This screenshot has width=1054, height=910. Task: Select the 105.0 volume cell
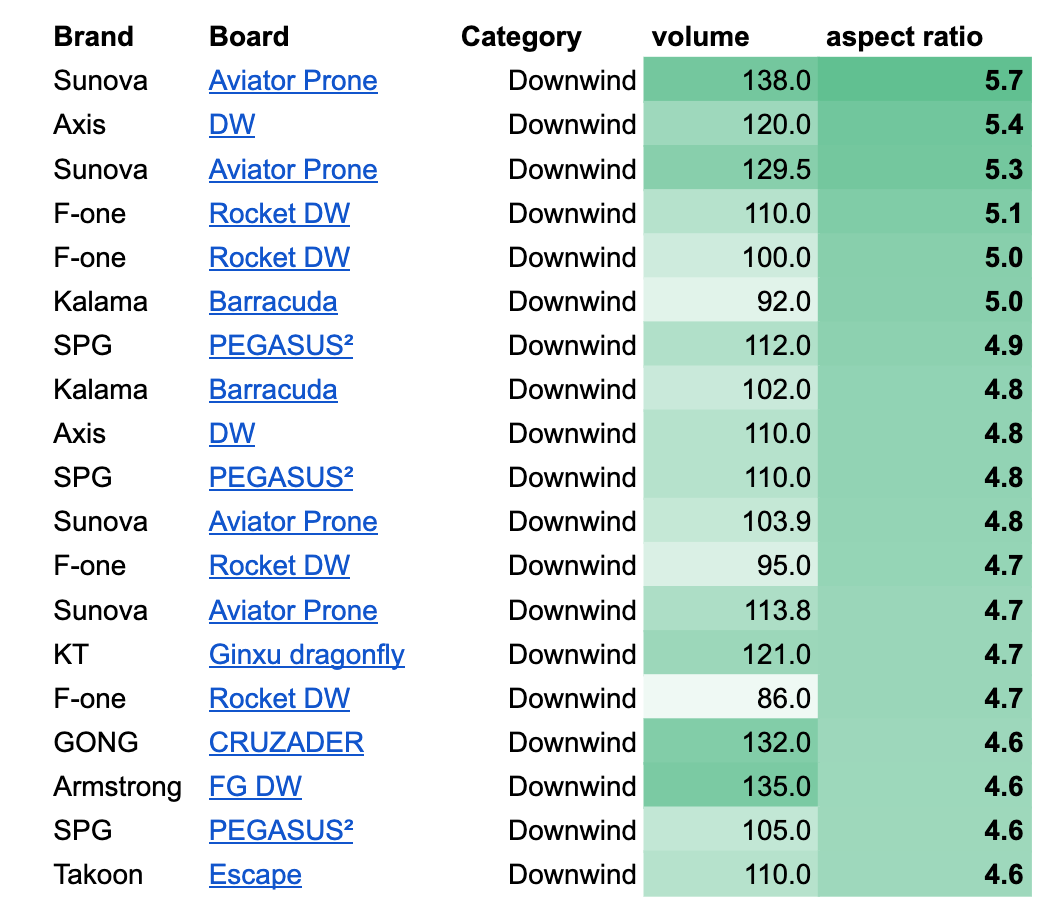coord(731,830)
